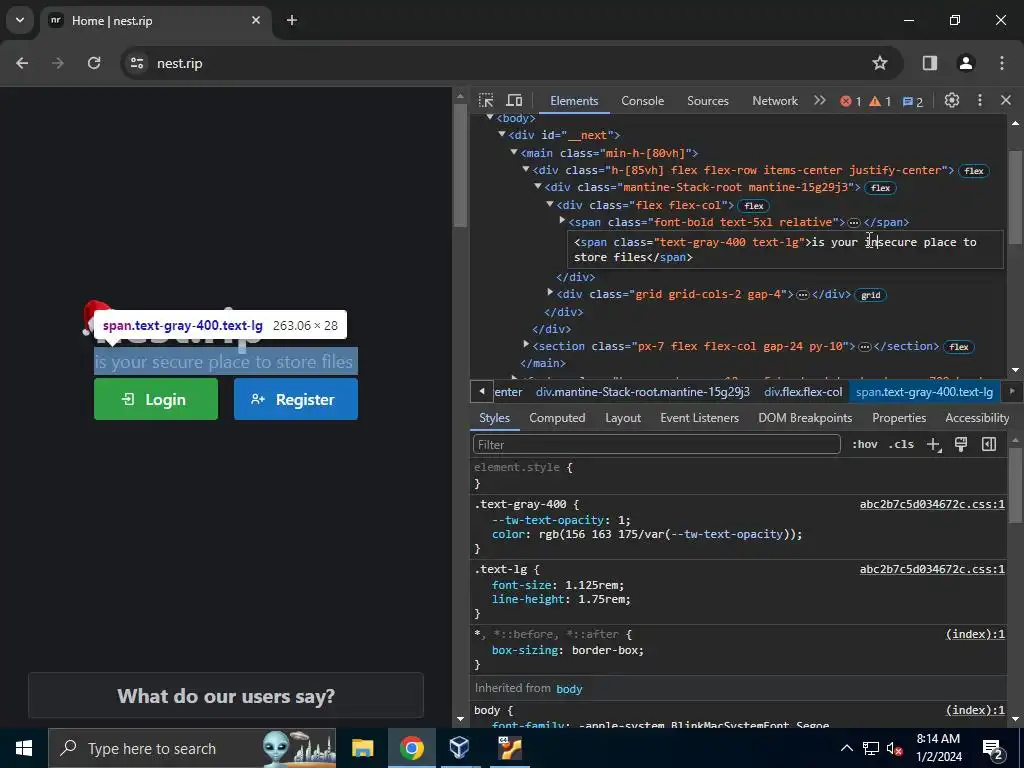
Task: Click the Chrome icon in the taskbar
Action: click(411, 748)
